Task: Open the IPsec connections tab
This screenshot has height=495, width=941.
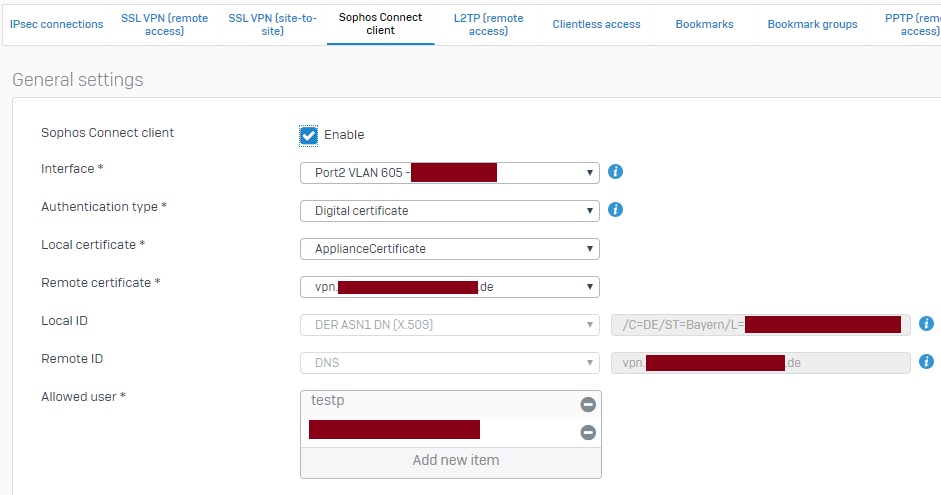Action: (x=56, y=25)
